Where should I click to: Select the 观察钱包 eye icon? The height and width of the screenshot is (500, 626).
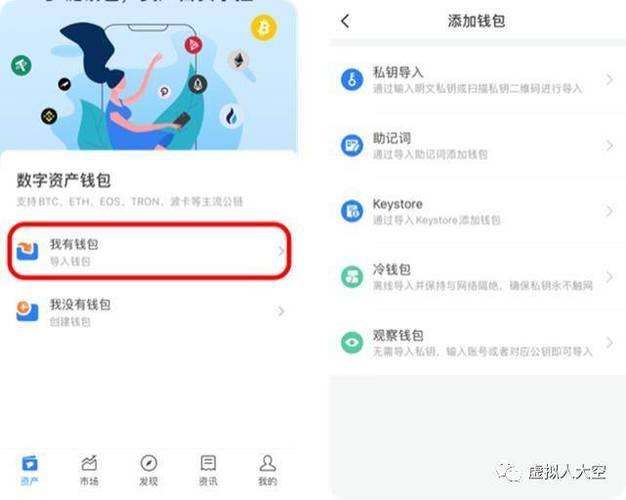pyautogui.click(x=352, y=342)
